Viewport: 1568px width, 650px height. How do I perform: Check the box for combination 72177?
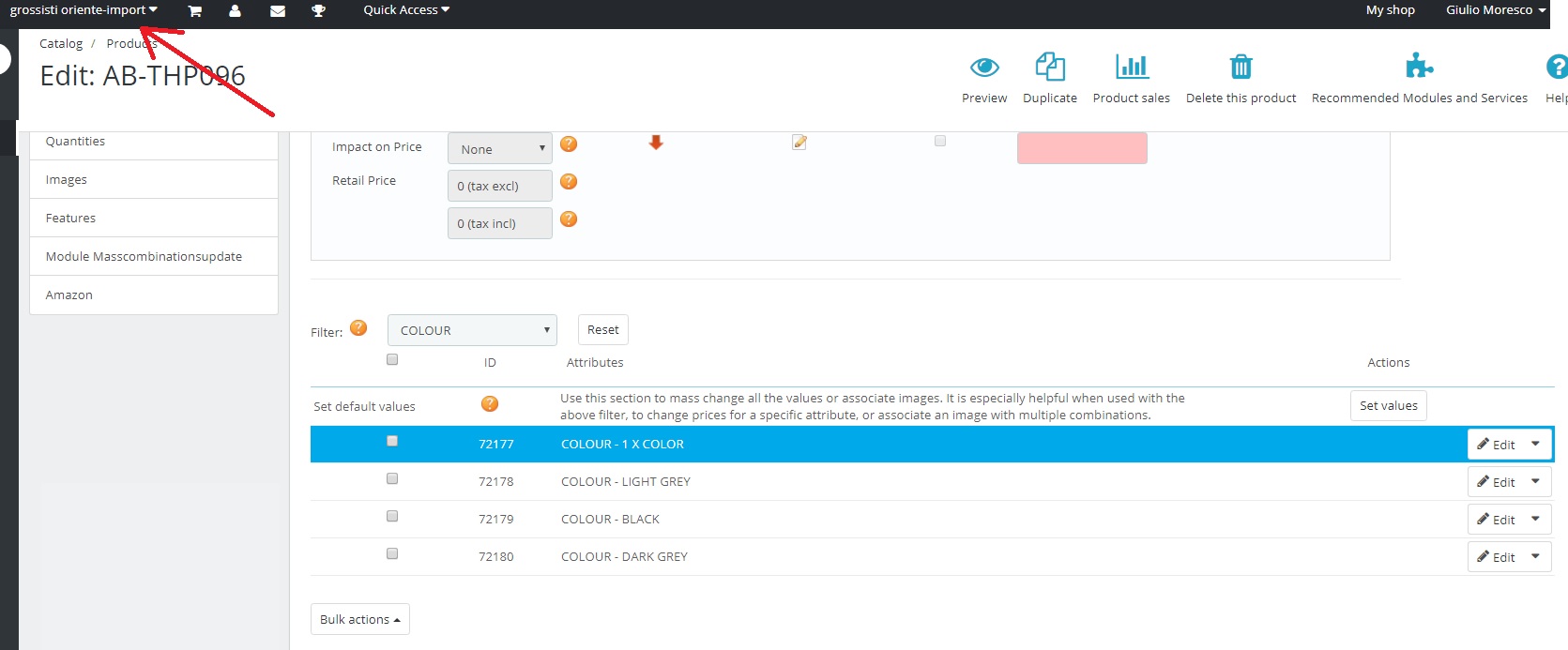point(392,441)
